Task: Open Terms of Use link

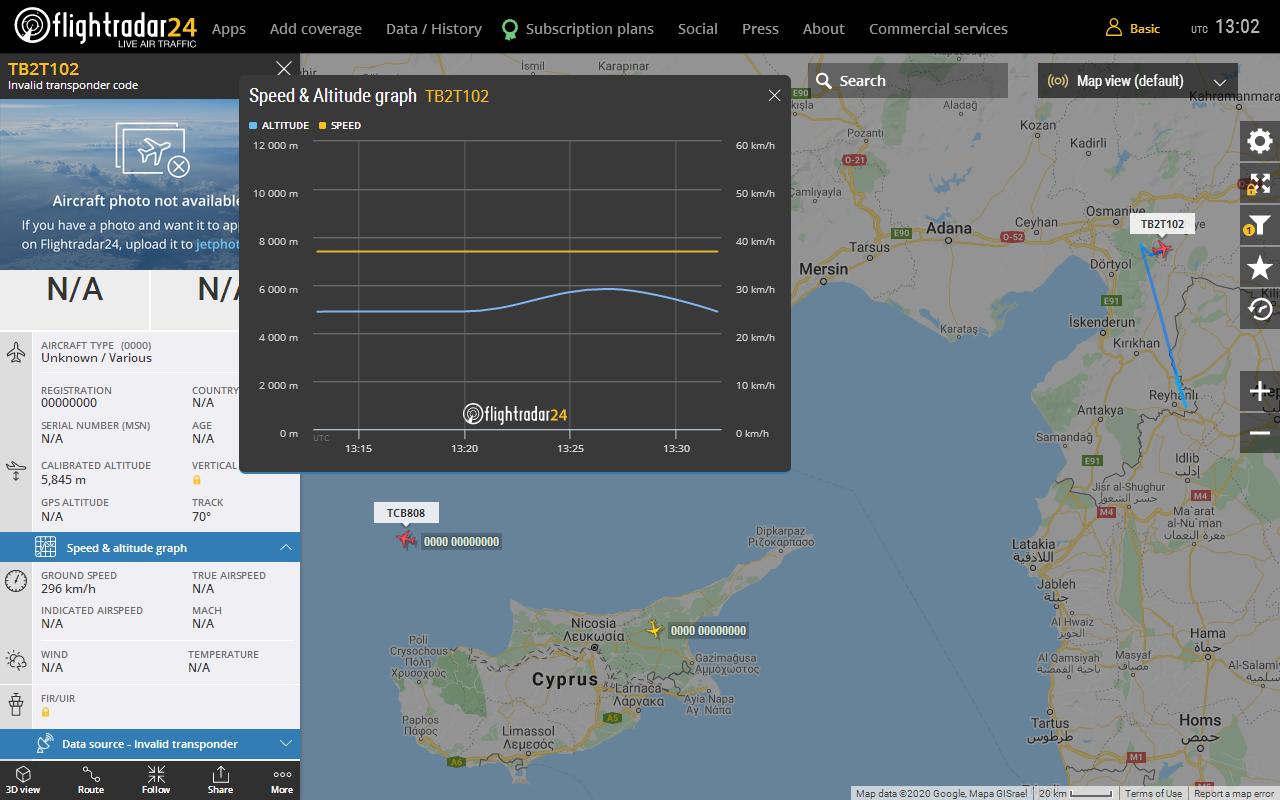Action: 1153,793
